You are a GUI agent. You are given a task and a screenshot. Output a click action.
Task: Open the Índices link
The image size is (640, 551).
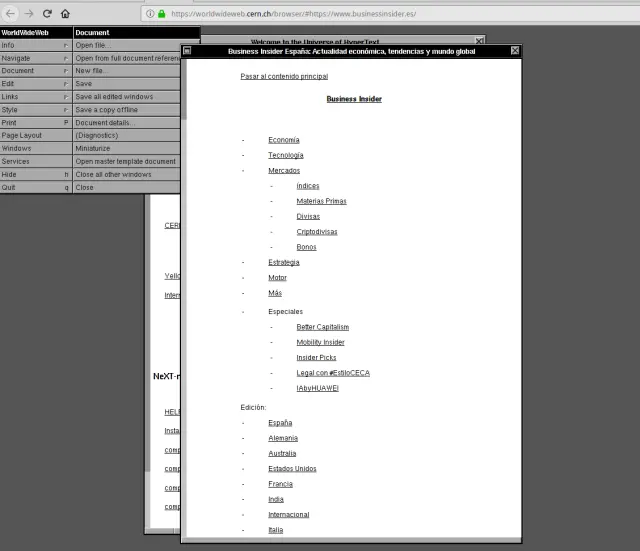[308, 186]
